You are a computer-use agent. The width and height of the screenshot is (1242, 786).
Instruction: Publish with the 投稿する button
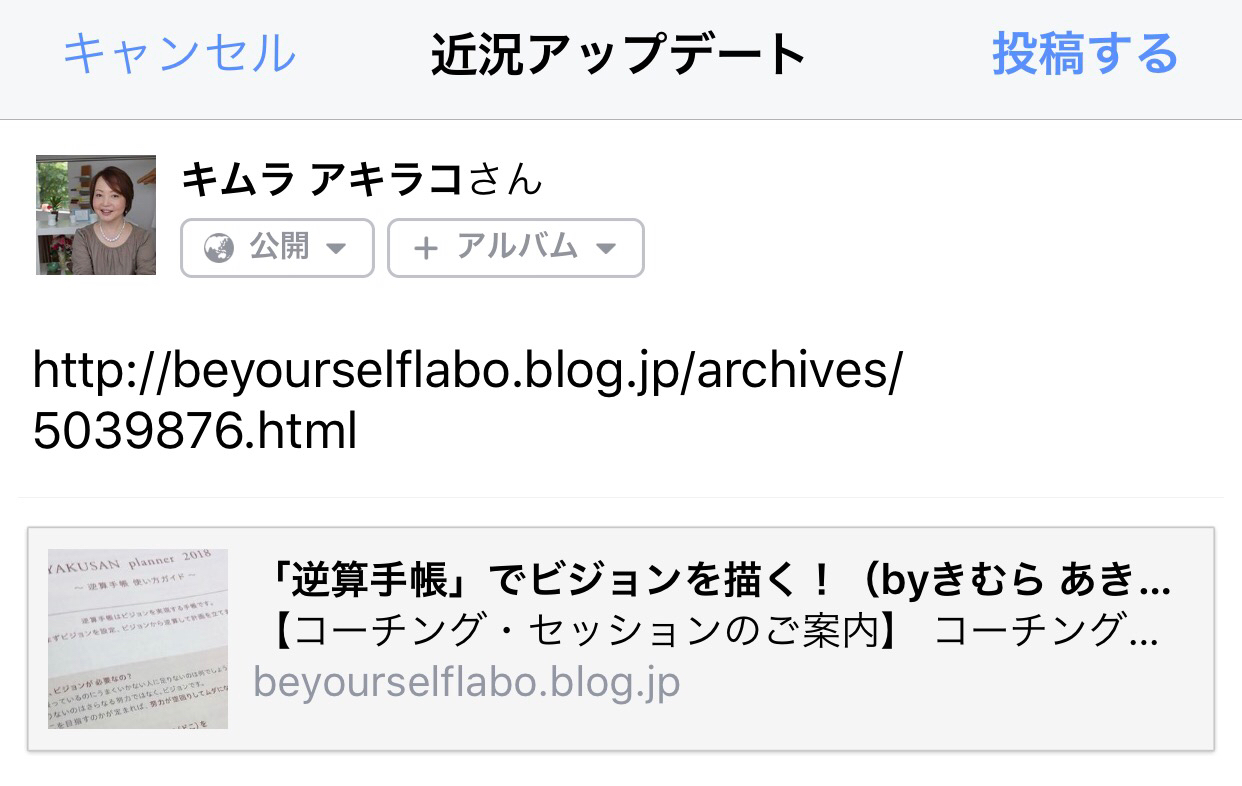tap(1084, 54)
